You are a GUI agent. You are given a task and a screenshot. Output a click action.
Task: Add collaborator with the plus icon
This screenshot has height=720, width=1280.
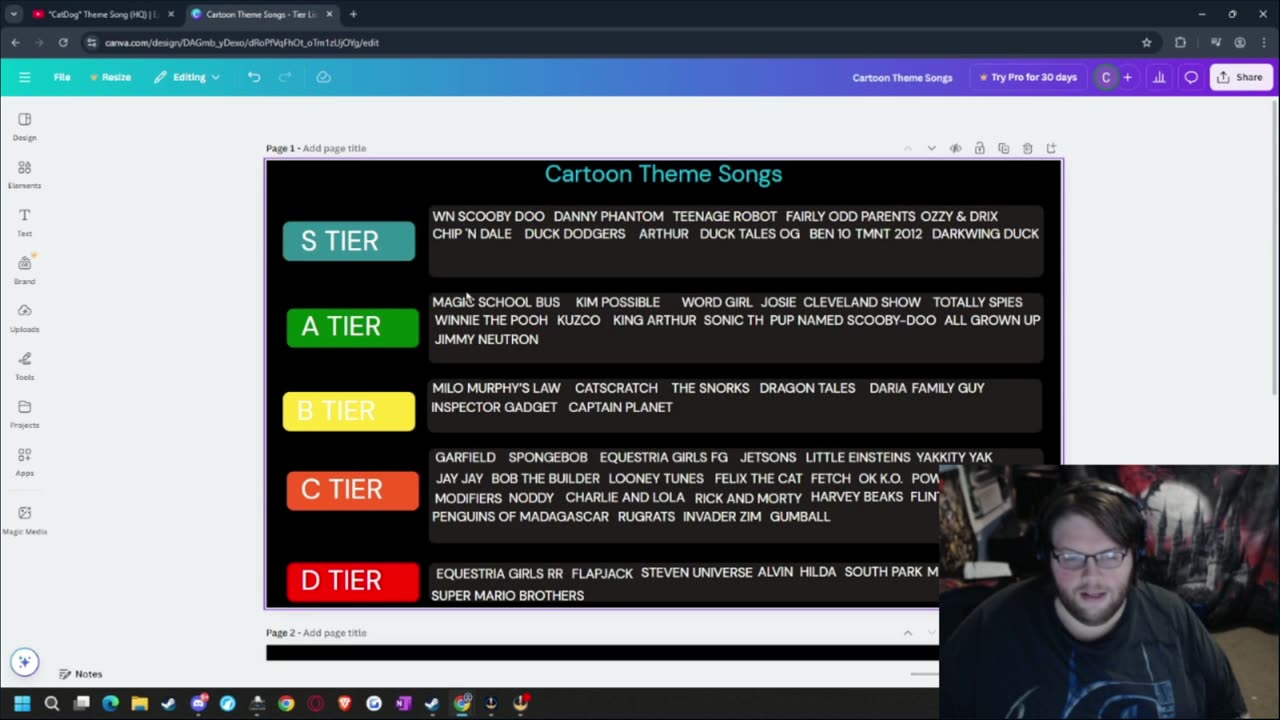click(x=1127, y=77)
